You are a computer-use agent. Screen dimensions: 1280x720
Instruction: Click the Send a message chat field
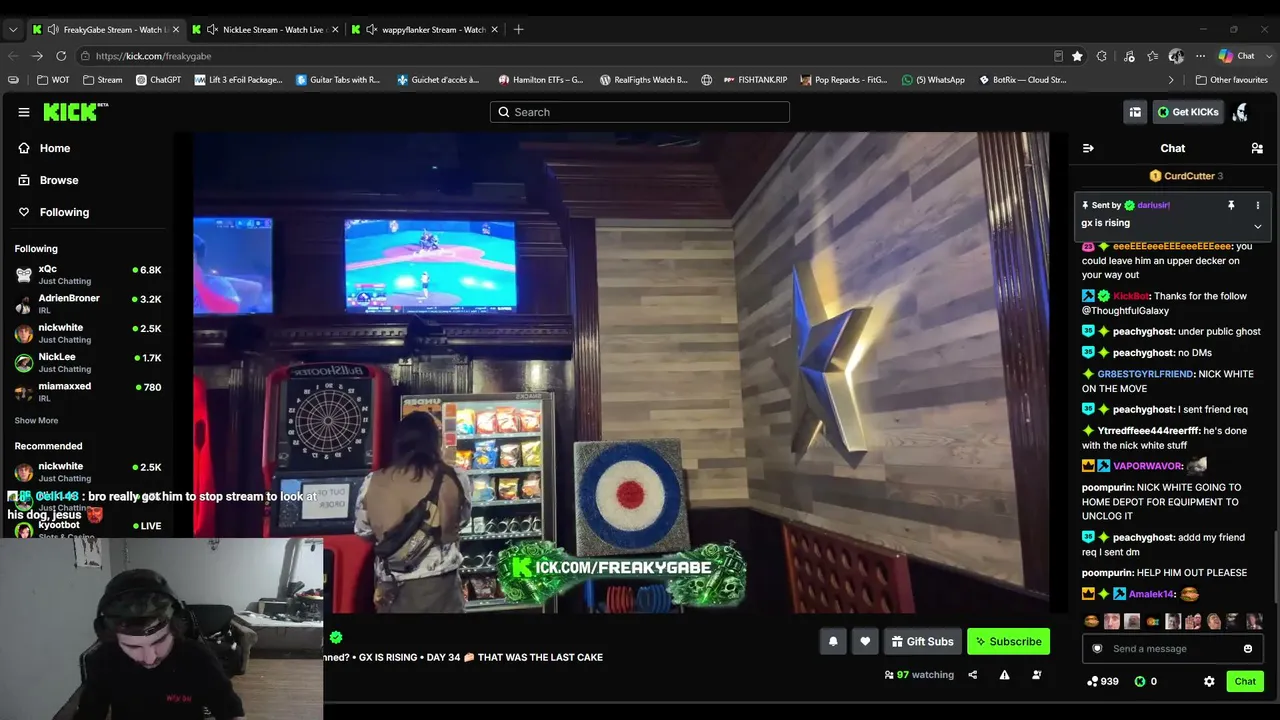pyautogui.click(x=1172, y=649)
